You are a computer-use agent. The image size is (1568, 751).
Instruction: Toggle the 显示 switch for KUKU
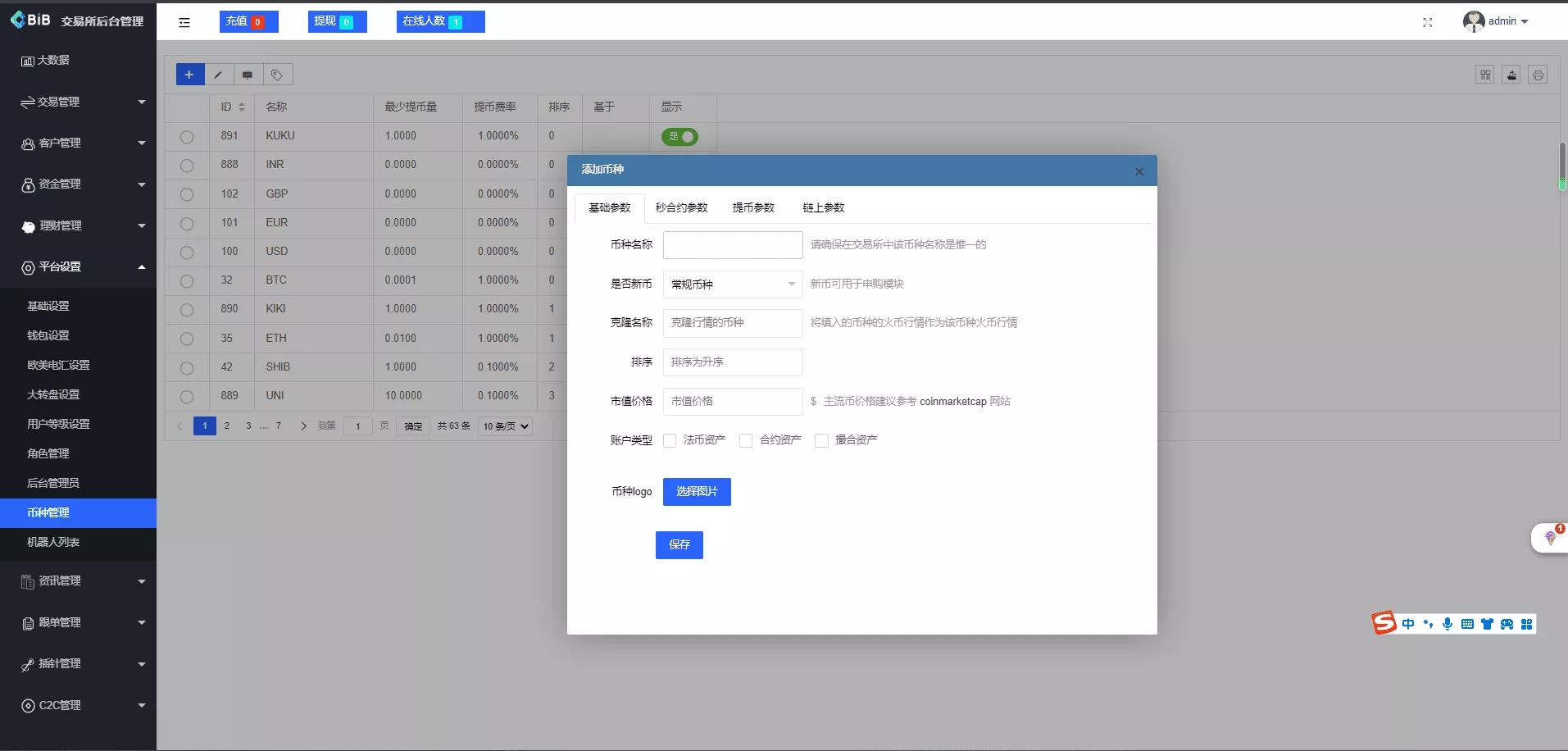[x=679, y=137]
